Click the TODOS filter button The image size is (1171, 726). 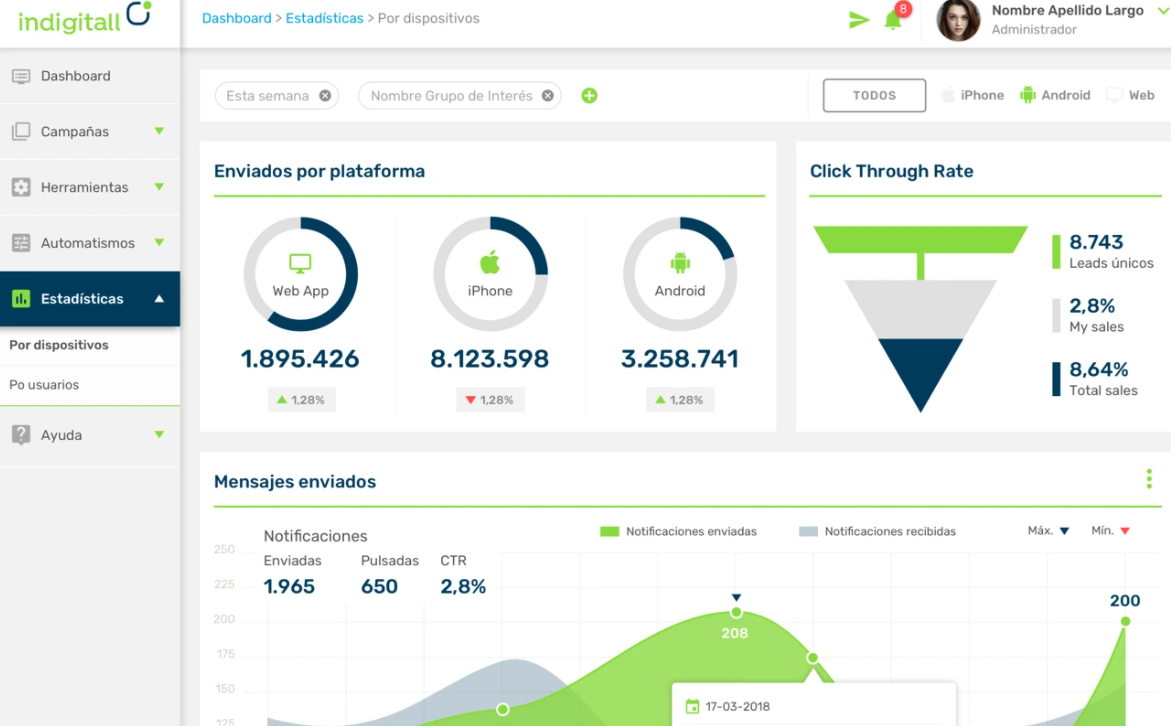(x=874, y=95)
